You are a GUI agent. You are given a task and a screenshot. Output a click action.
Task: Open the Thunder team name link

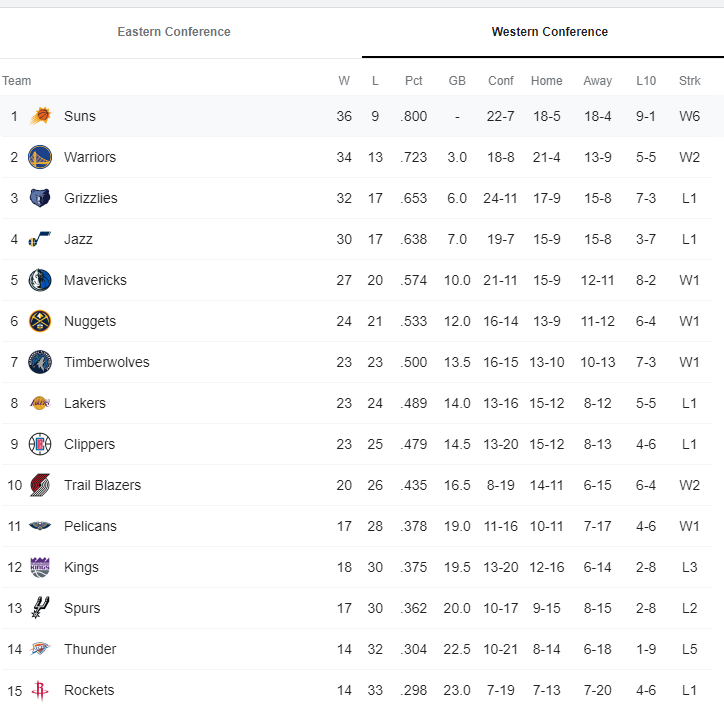tap(90, 649)
